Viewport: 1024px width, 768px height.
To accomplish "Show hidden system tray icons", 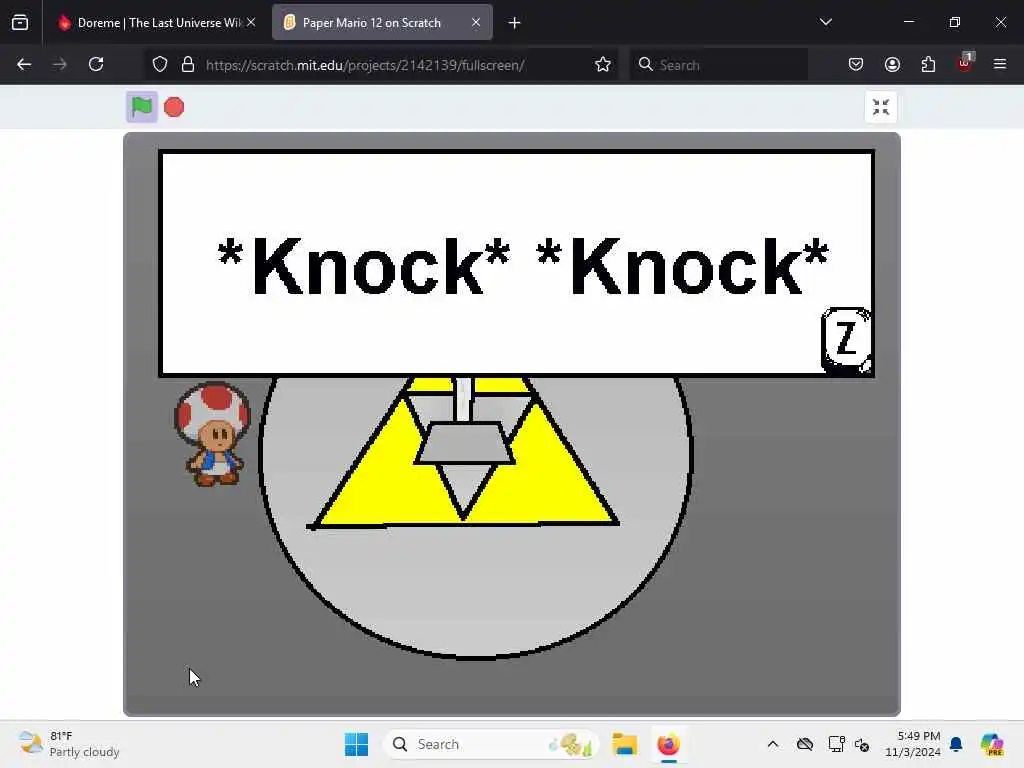I will 773,744.
